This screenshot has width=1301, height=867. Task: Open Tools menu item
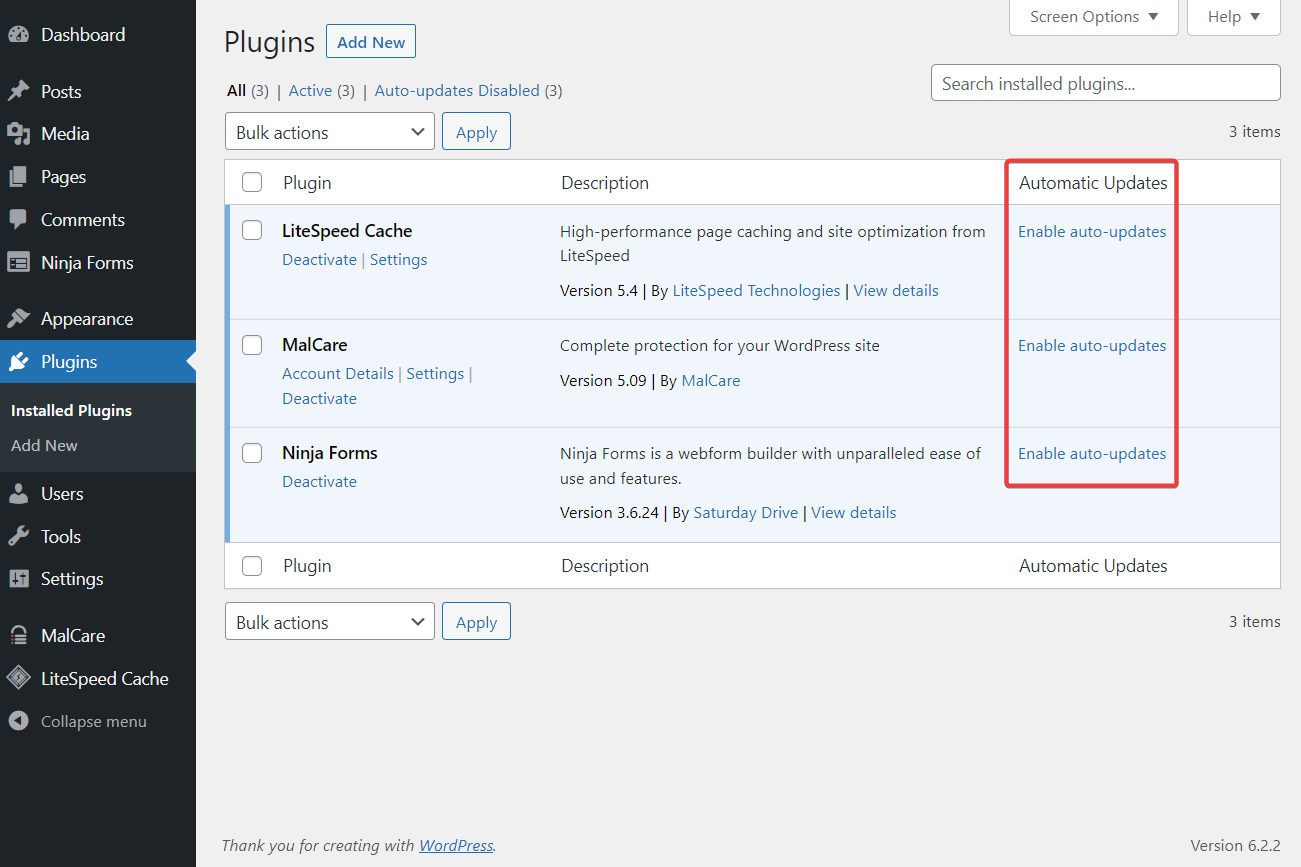click(98, 537)
